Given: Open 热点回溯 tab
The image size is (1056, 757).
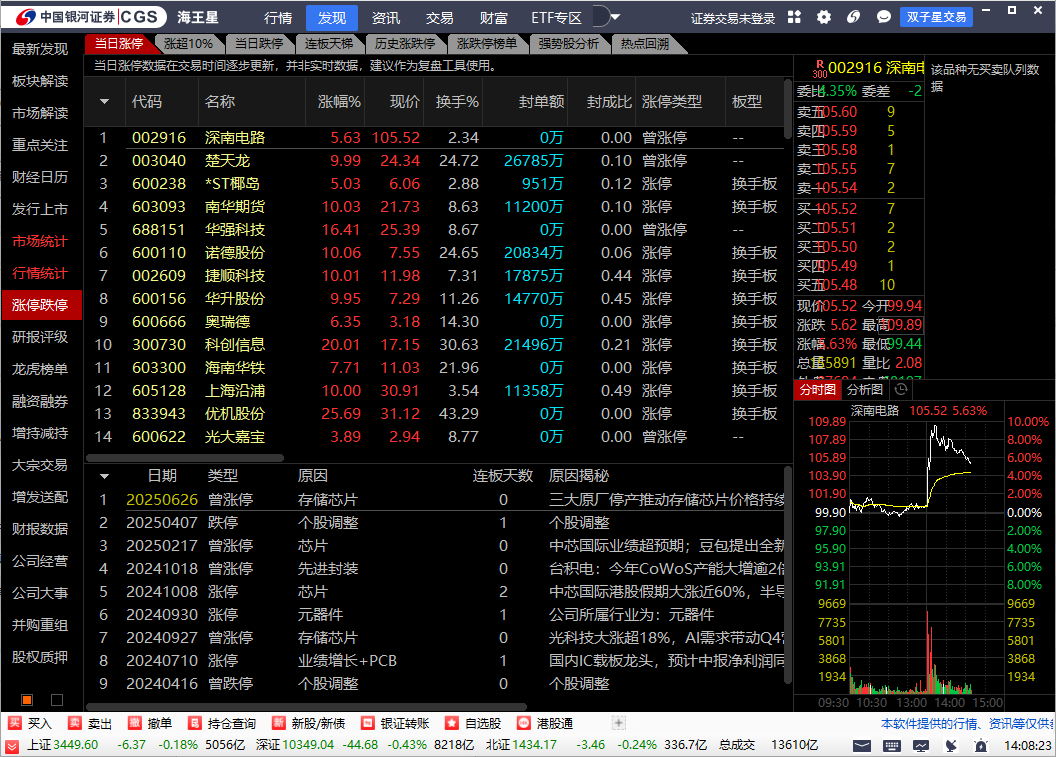Looking at the screenshot, I should (645, 44).
